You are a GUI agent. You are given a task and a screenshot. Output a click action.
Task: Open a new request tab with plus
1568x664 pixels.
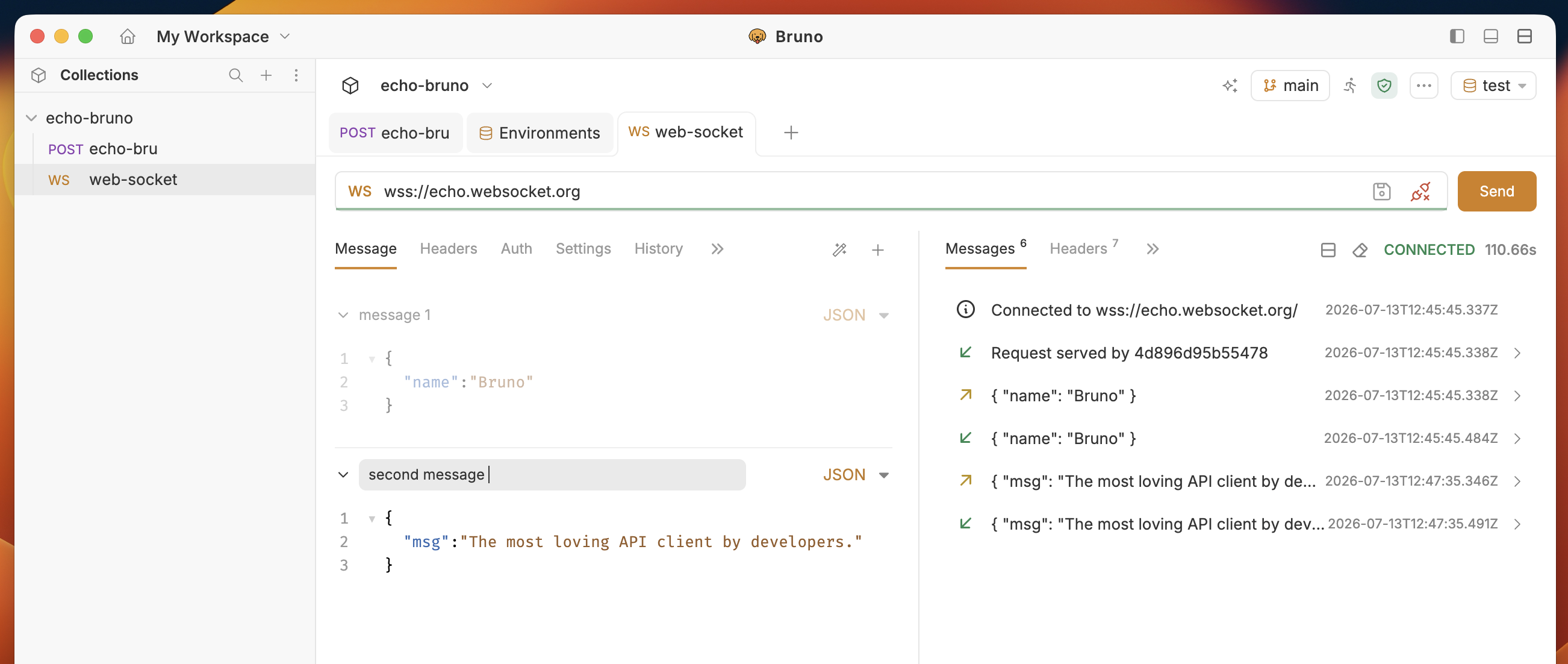pyautogui.click(x=791, y=132)
